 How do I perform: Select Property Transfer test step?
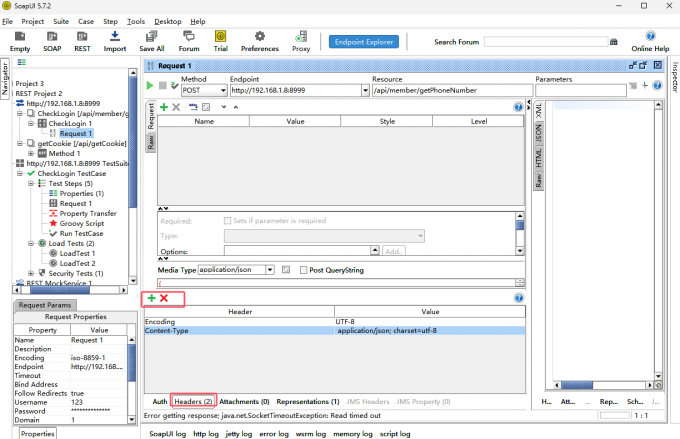click(x=88, y=213)
